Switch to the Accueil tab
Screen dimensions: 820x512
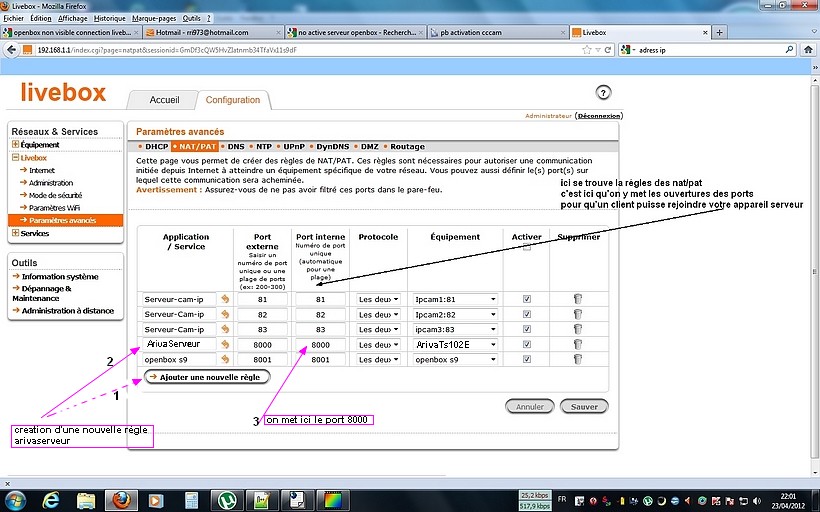pyautogui.click(x=164, y=100)
